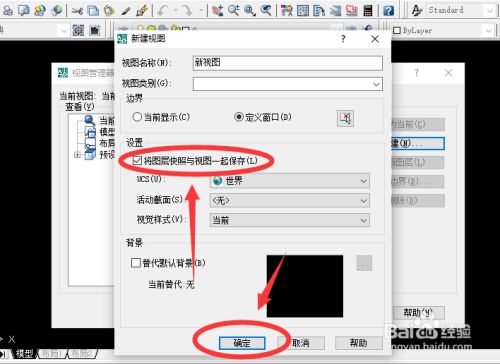This screenshot has width=500, height=364.
Task: Switch to the 模型 tab
Action: pos(24,354)
